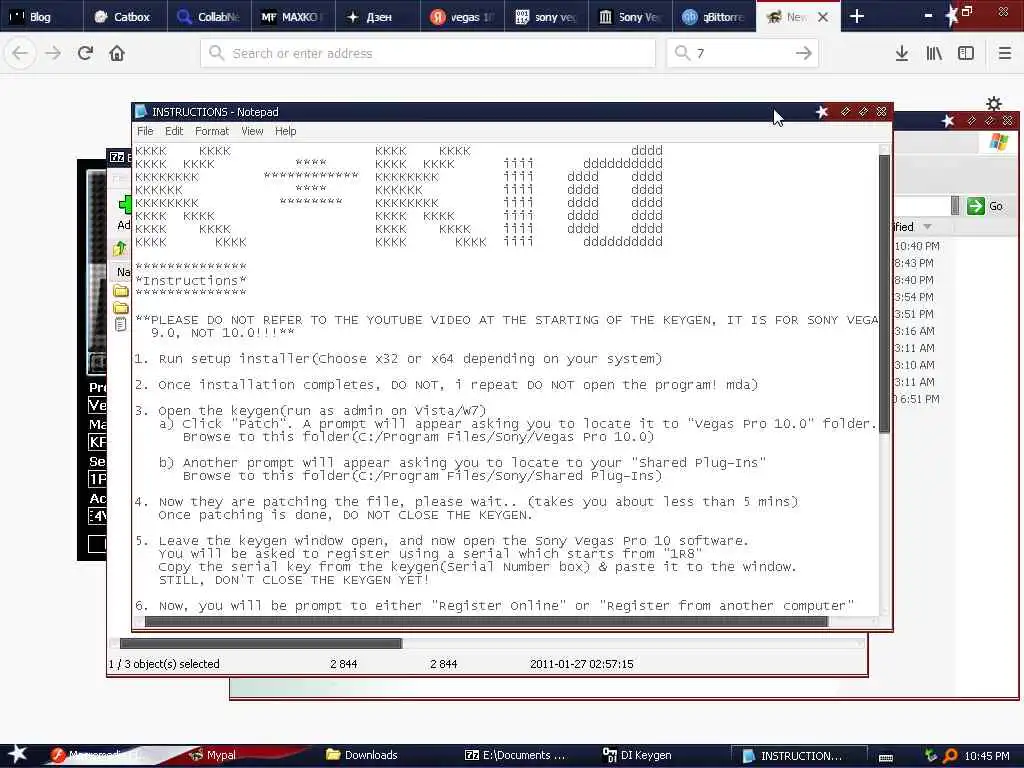
Task: Switch to the CollabNet browser tab
Action: pyautogui.click(x=209, y=16)
